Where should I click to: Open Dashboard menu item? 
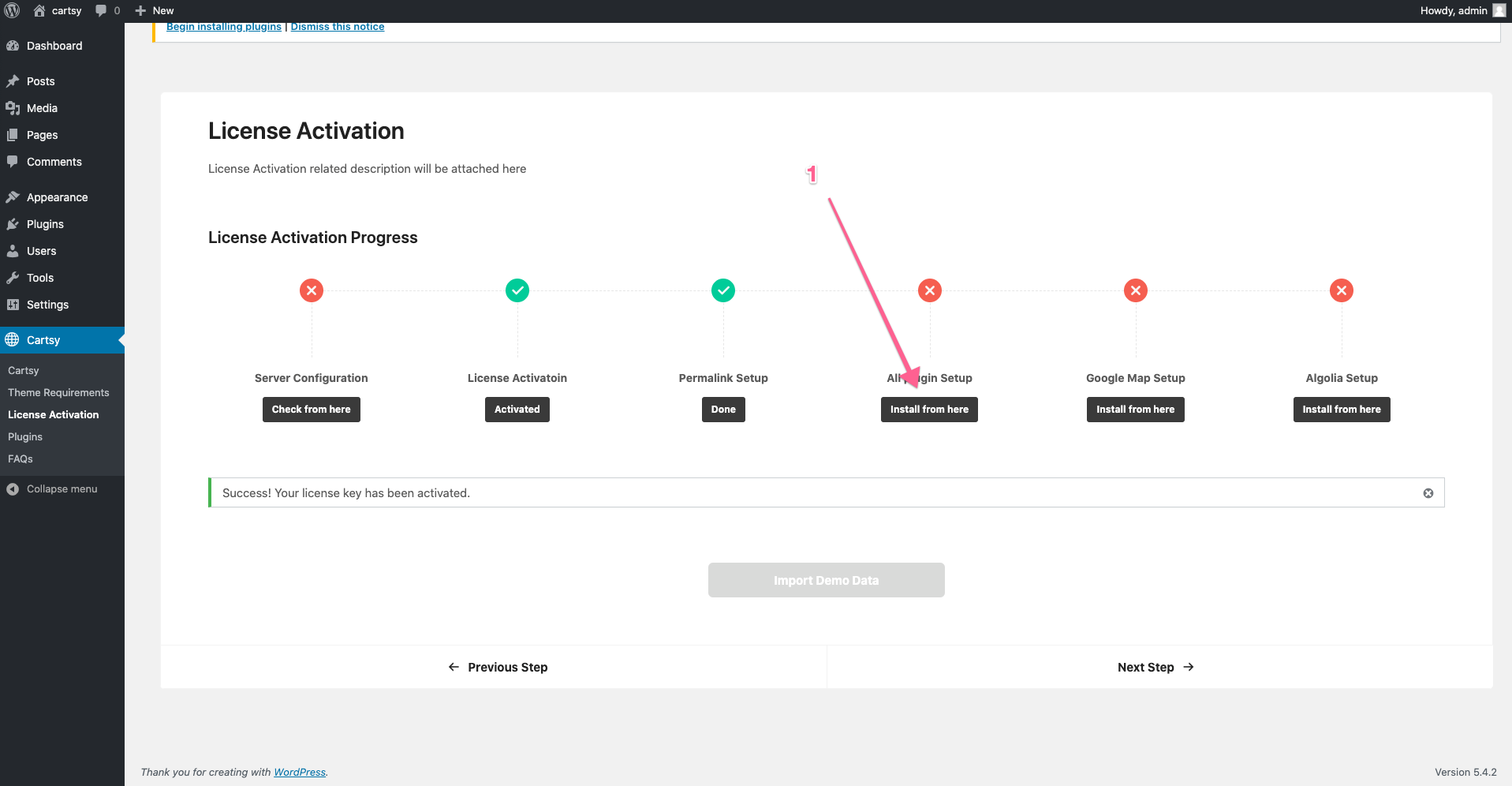[x=62, y=46]
